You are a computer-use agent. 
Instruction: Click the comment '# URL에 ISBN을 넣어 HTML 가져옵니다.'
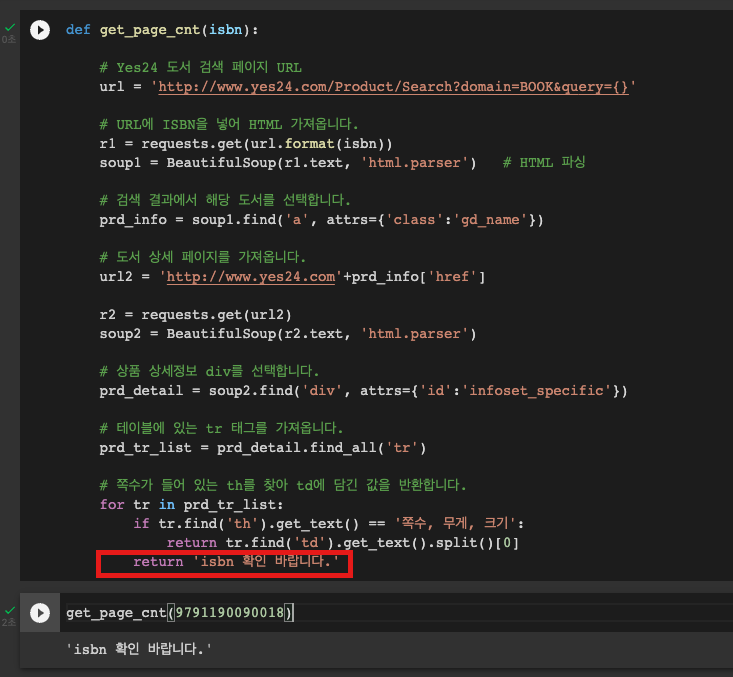[x=229, y=125]
